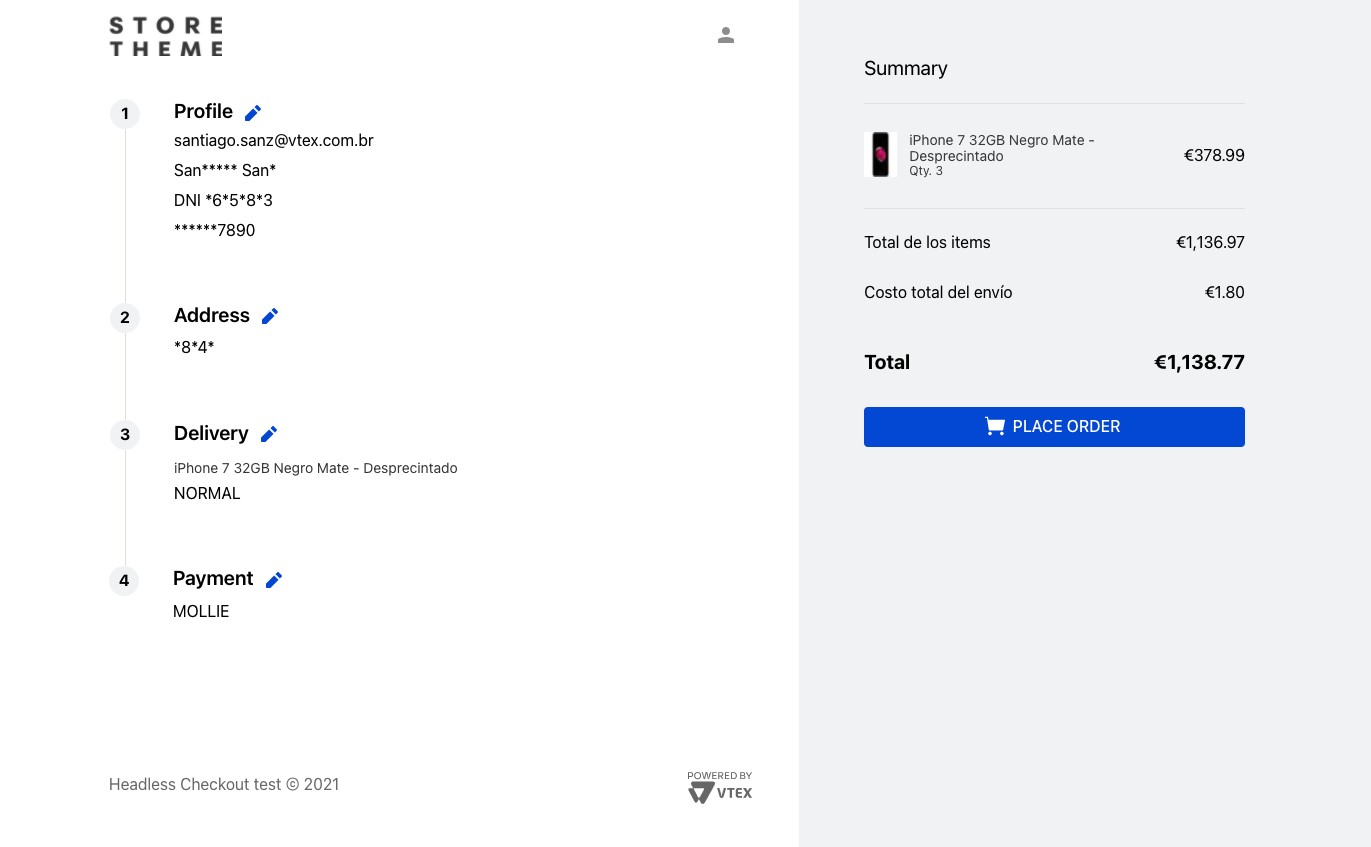Click the masked phone ******7890
This screenshot has height=847, width=1371.
[214, 230]
